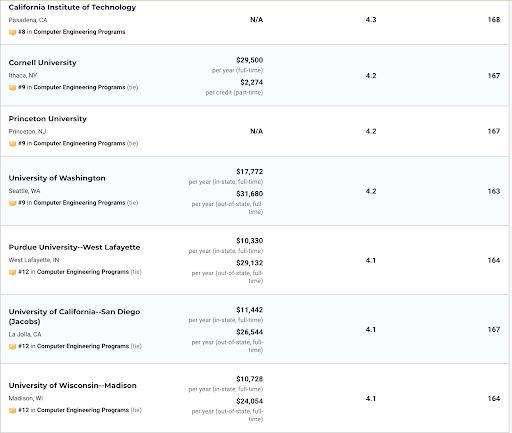Click the ranking badge icon under Cornell
The image size is (512, 433).
click(x=12, y=88)
